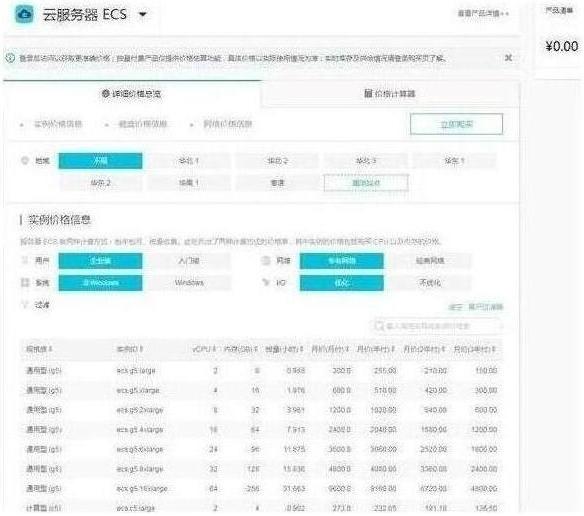Select the 华北 3 region

[366, 161]
